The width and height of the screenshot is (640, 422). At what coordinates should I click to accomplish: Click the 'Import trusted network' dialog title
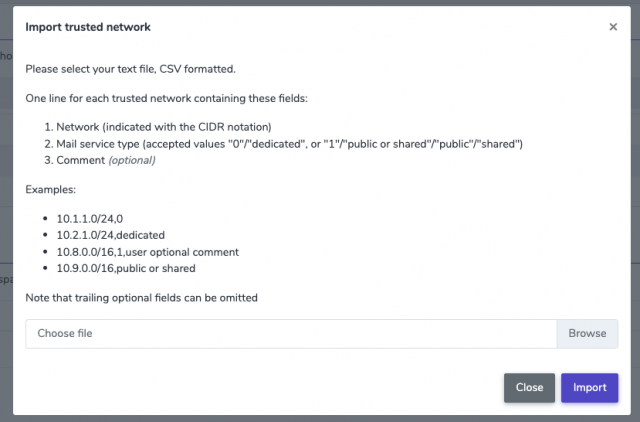pos(88,27)
